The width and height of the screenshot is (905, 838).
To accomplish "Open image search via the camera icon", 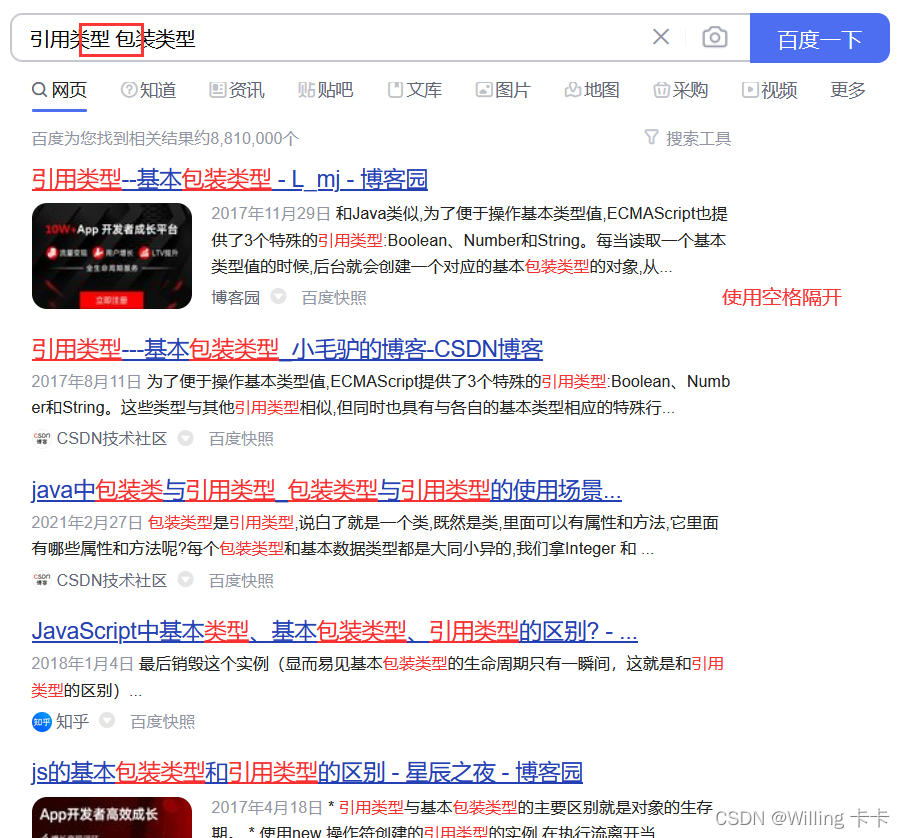I will coord(715,37).
